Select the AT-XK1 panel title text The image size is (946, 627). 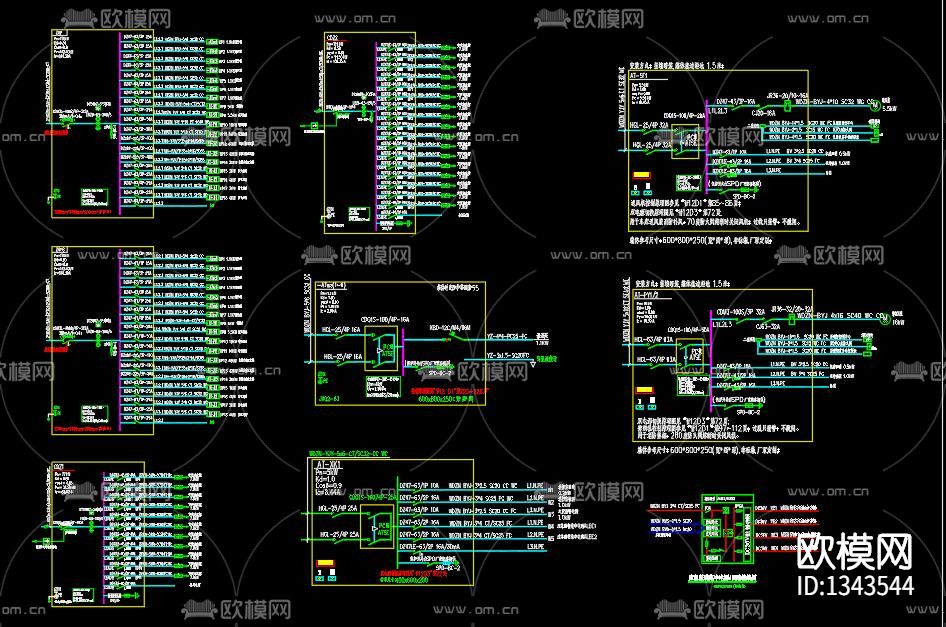(328, 465)
